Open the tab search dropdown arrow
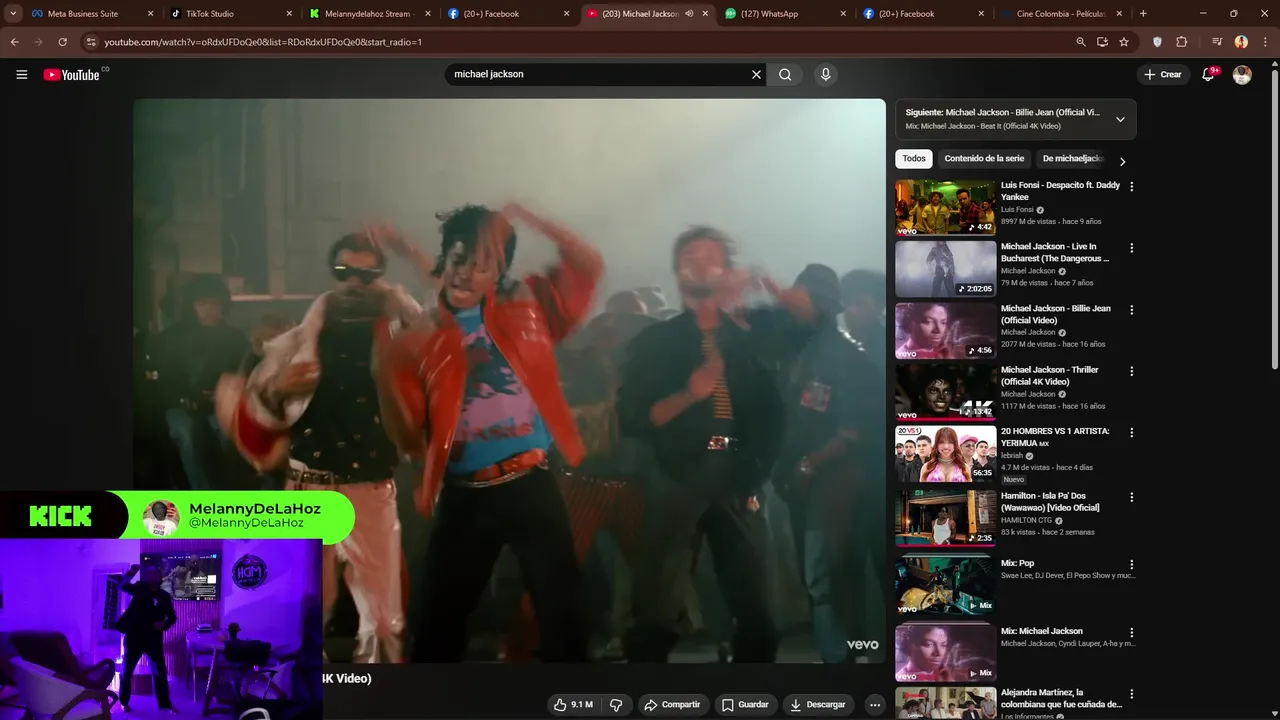This screenshot has width=1280, height=720. point(13,14)
